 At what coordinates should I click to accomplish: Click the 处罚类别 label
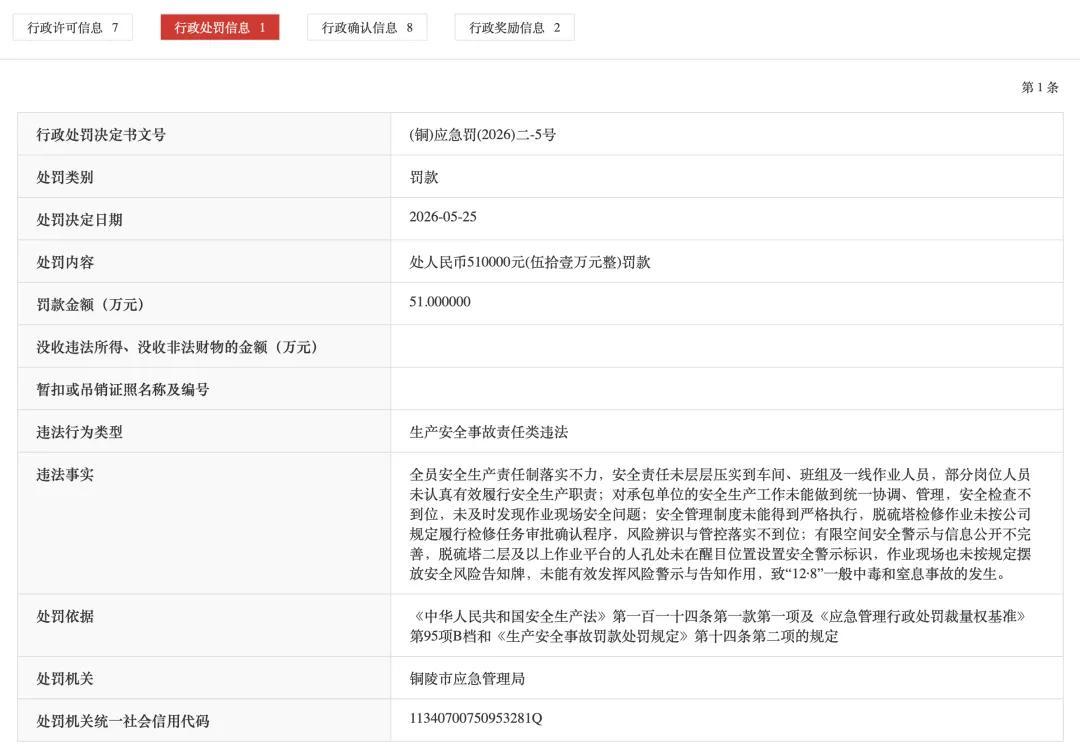65,177
